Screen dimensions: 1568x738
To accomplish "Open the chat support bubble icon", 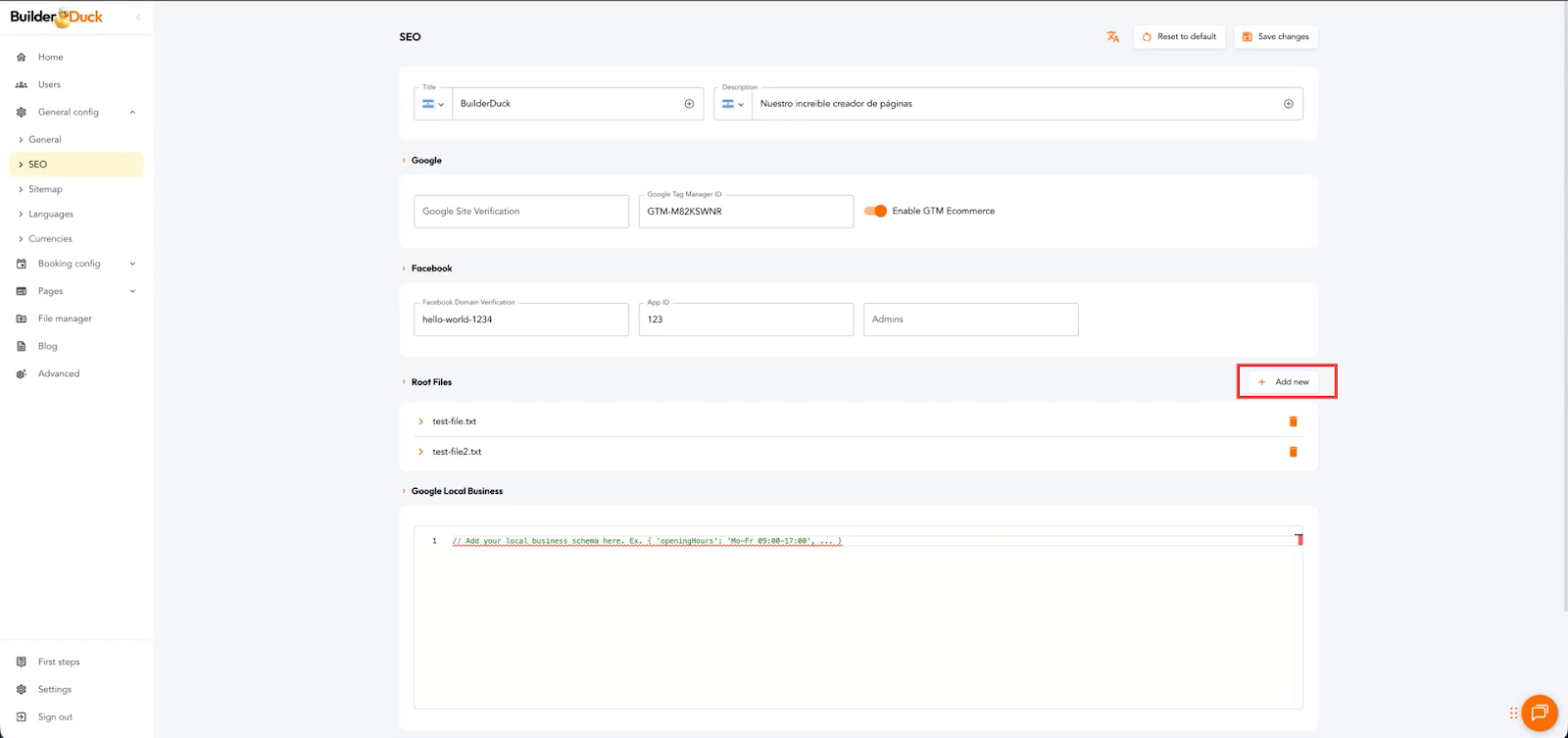I will click(x=1539, y=713).
